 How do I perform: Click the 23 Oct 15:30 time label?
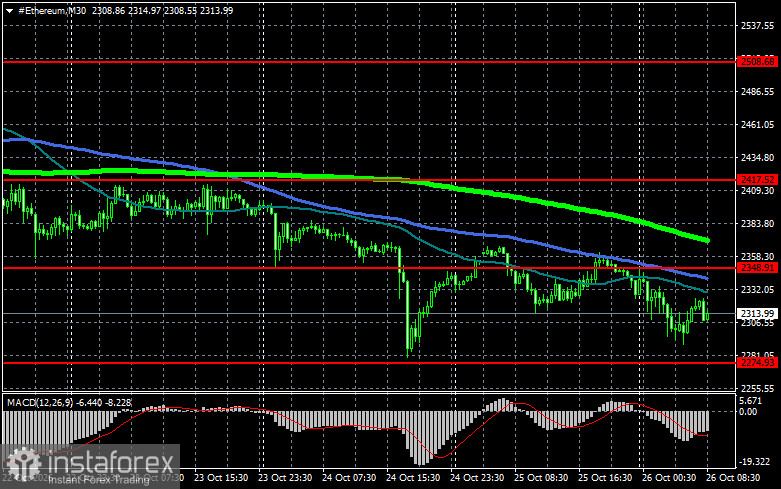[x=221, y=478]
